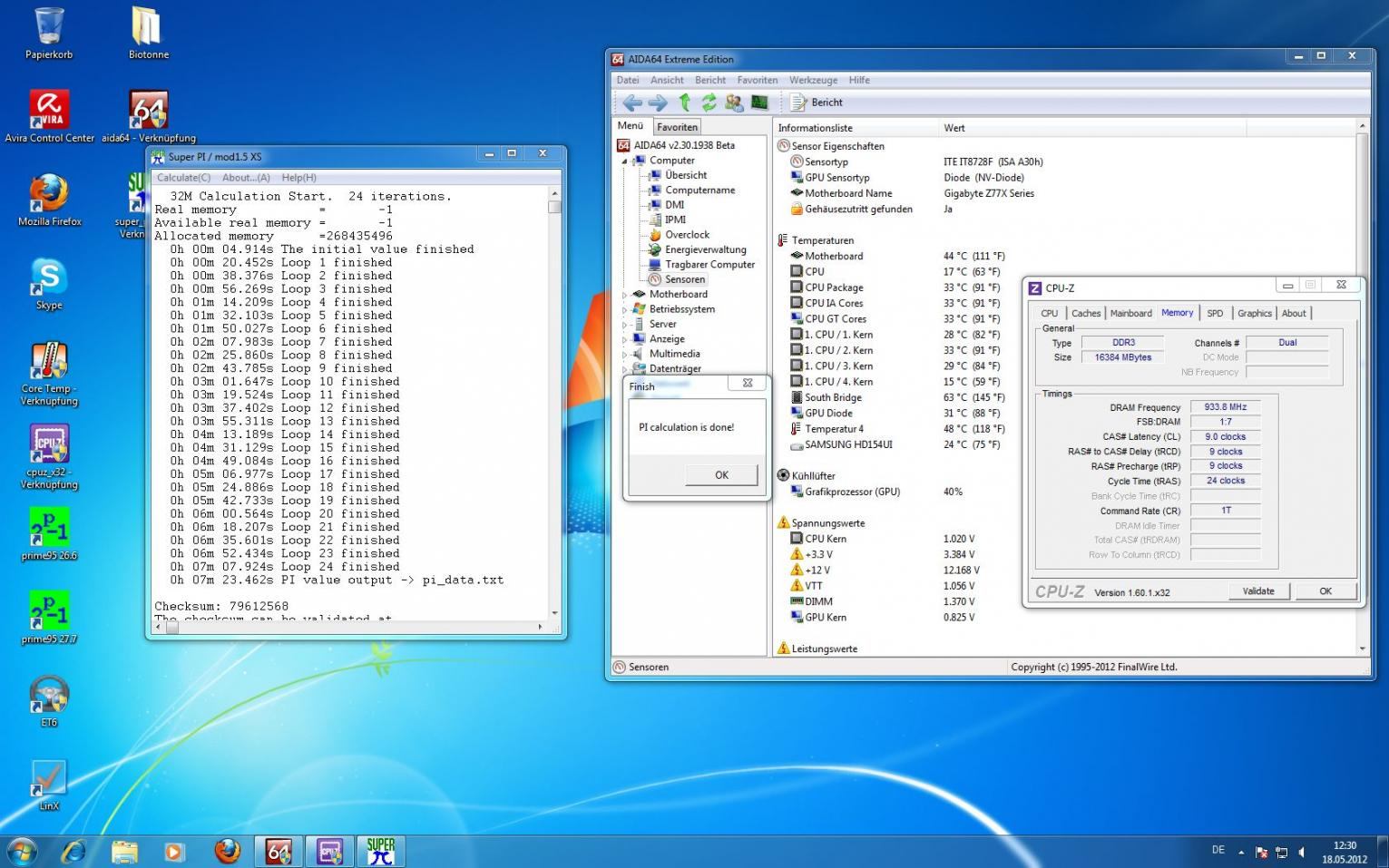Launch Avira Control Center shortcut
Viewport: 1389px width, 868px height.
coord(49,116)
